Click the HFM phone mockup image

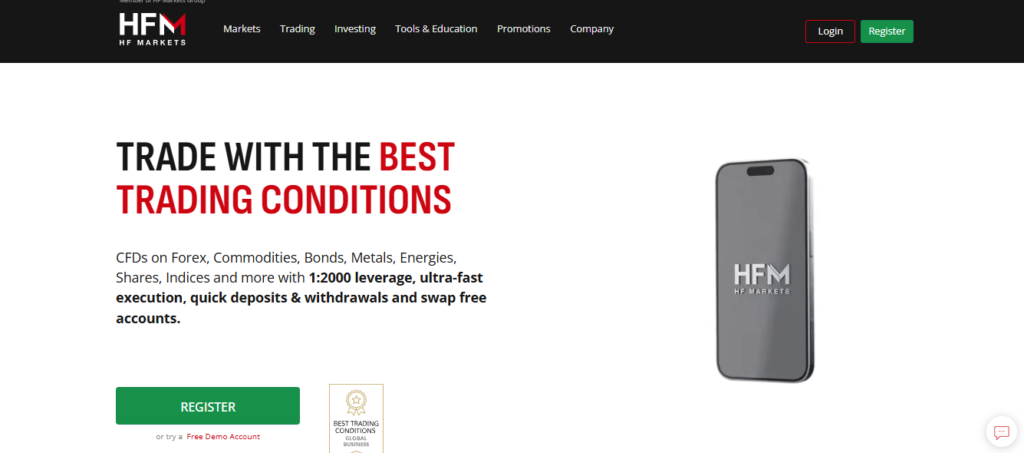pos(765,270)
